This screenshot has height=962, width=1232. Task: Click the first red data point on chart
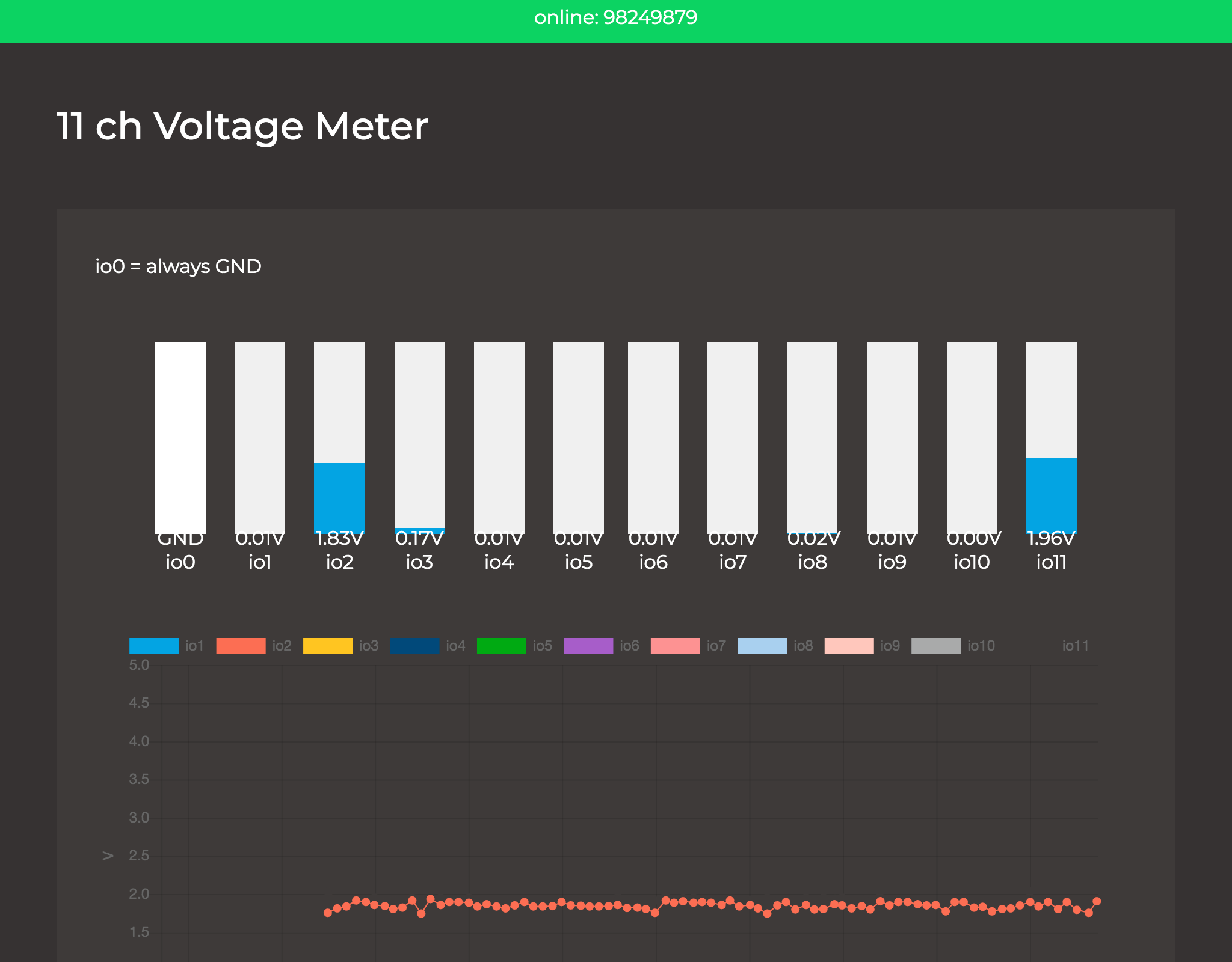(328, 913)
